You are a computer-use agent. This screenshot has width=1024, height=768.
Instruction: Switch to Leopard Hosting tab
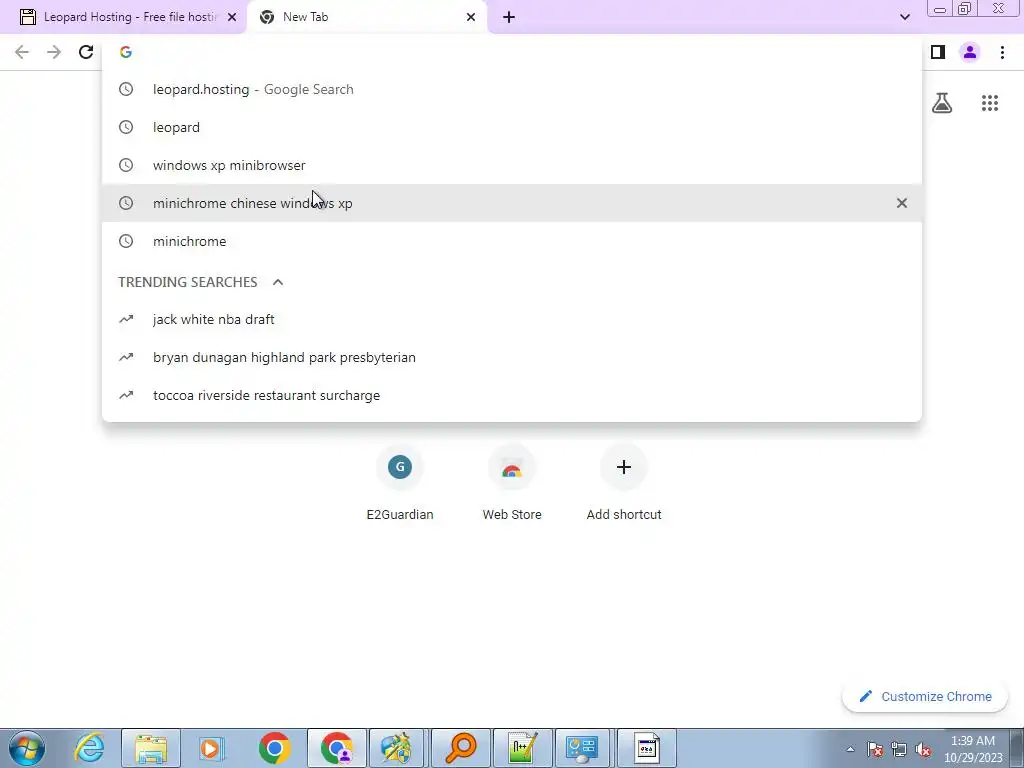(123, 17)
